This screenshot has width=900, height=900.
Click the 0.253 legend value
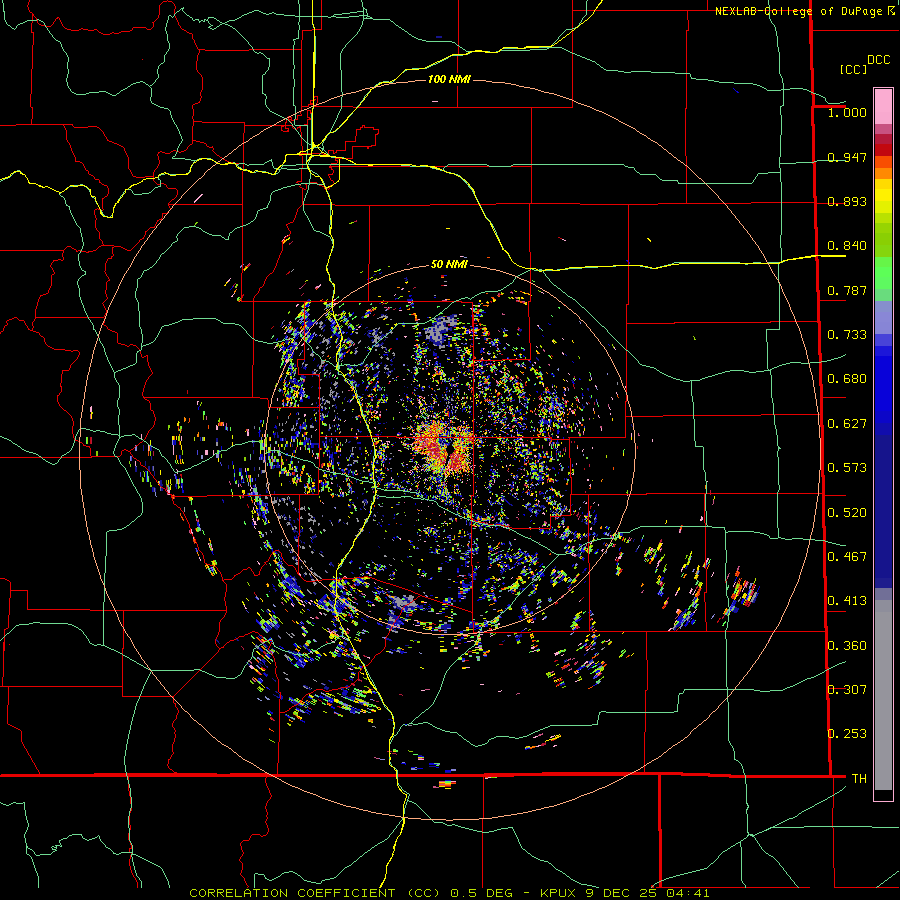tap(847, 734)
